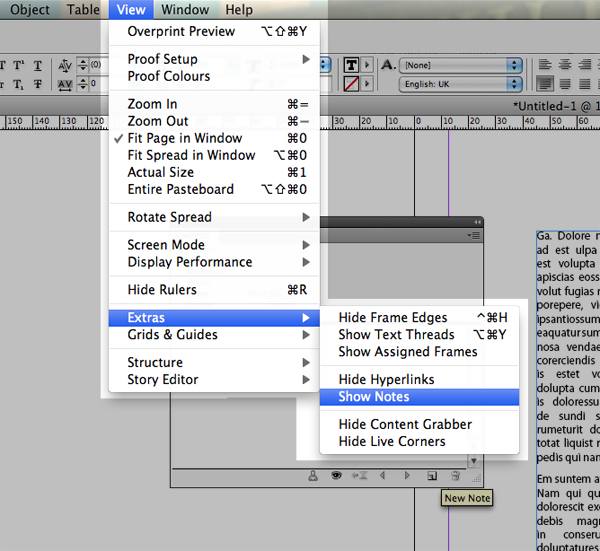
Task: Expand the Grids & Guides submenu
Action: (214, 335)
